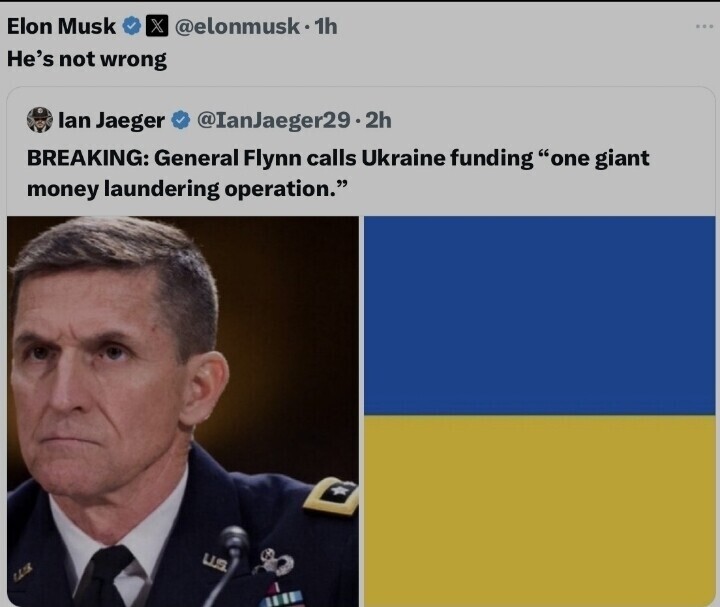Click the yellow stripe of Ukraine flag
The height and width of the screenshot is (607, 720).
(x=539, y=510)
